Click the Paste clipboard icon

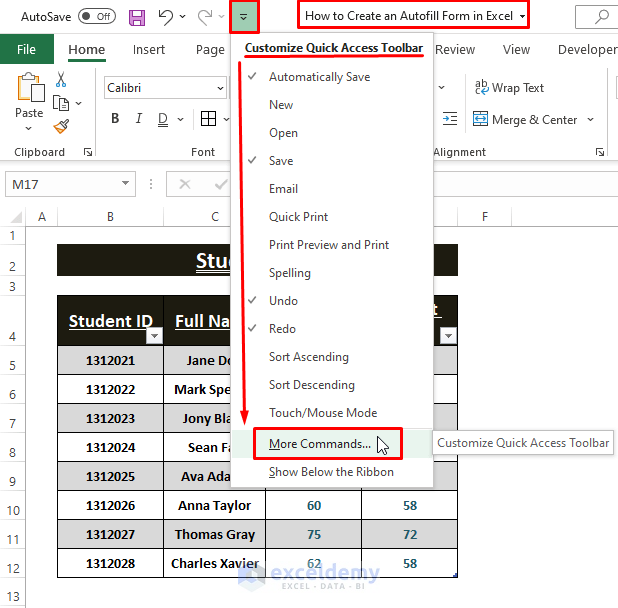click(x=30, y=88)
